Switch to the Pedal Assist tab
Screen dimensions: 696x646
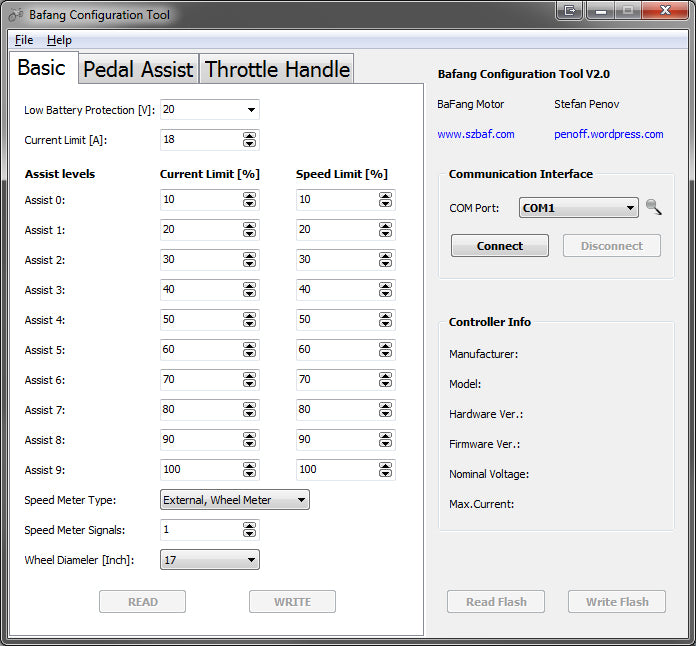click(138, 69)
